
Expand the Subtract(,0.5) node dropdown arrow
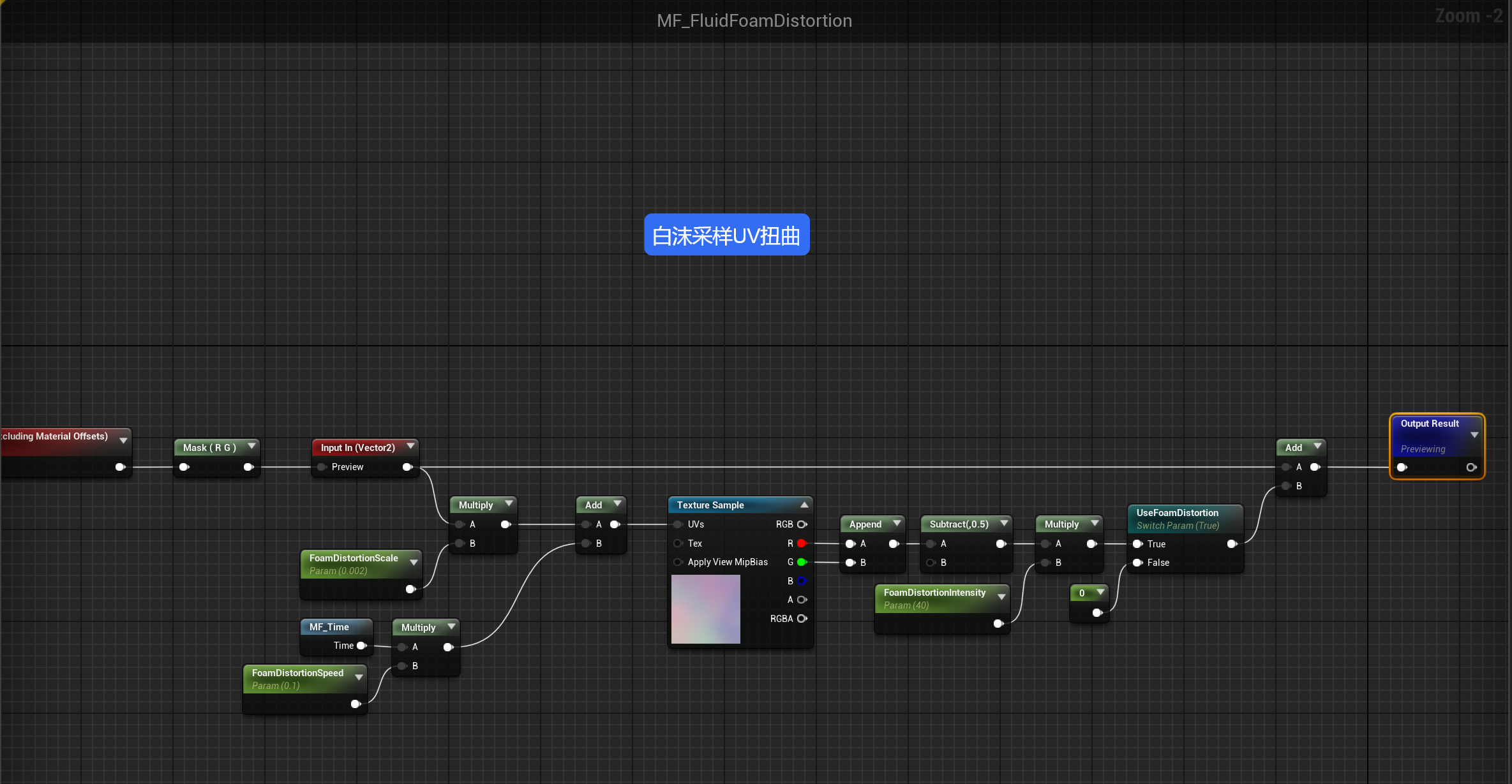pyautogui.click(x=1004, y=524)
